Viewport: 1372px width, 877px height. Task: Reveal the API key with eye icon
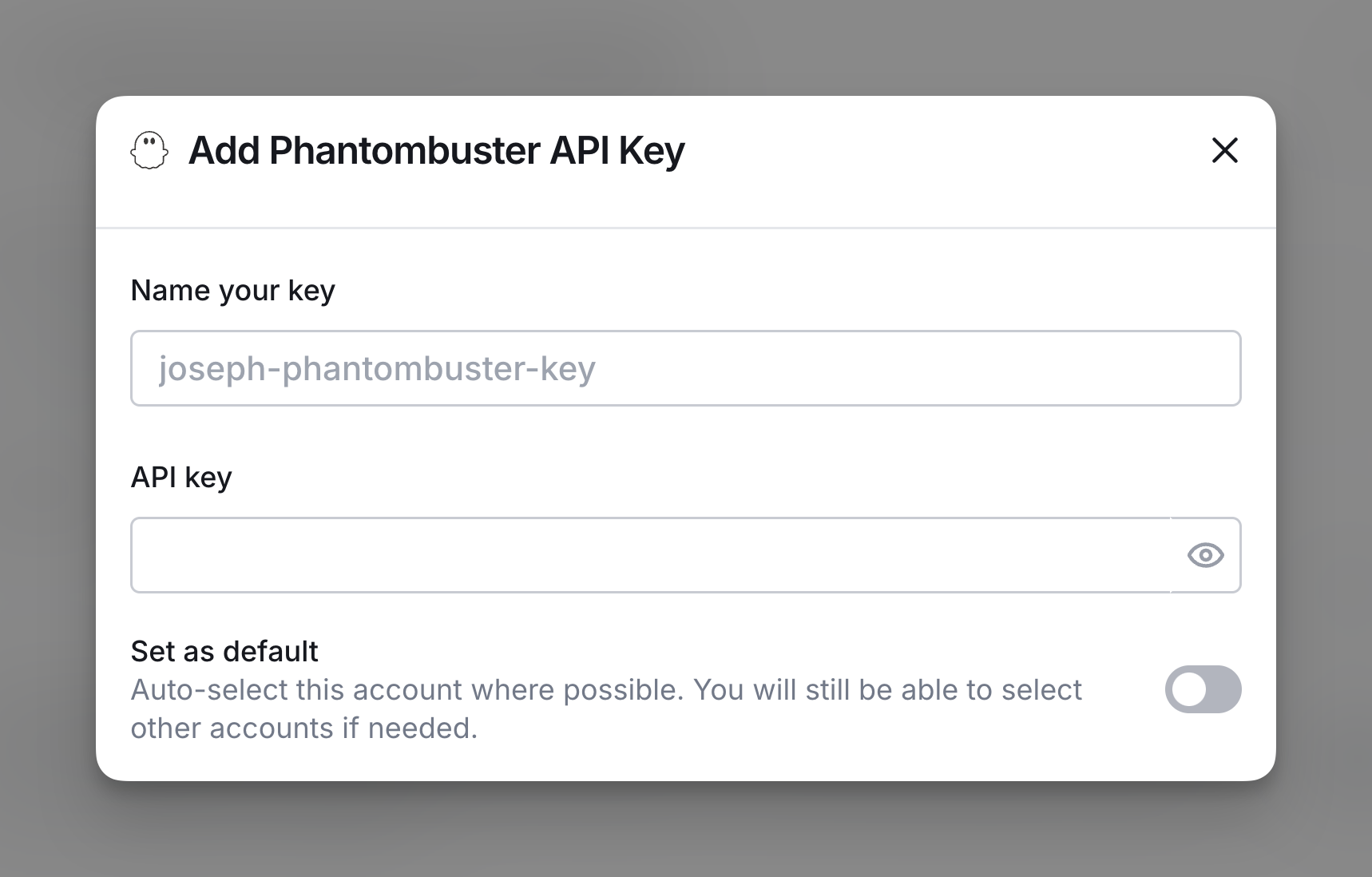pos(1205,555)
